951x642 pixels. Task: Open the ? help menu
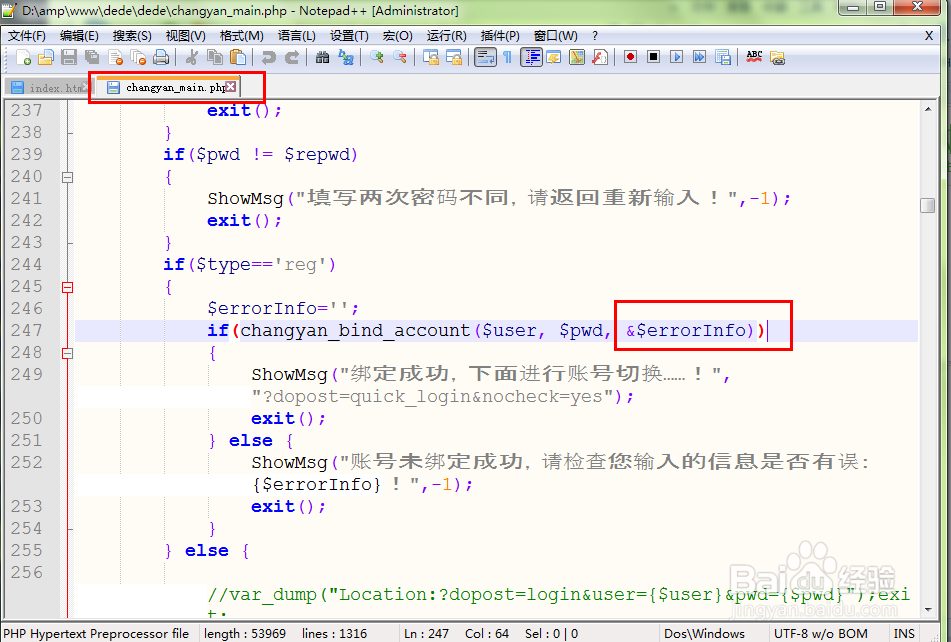point(595,36)
